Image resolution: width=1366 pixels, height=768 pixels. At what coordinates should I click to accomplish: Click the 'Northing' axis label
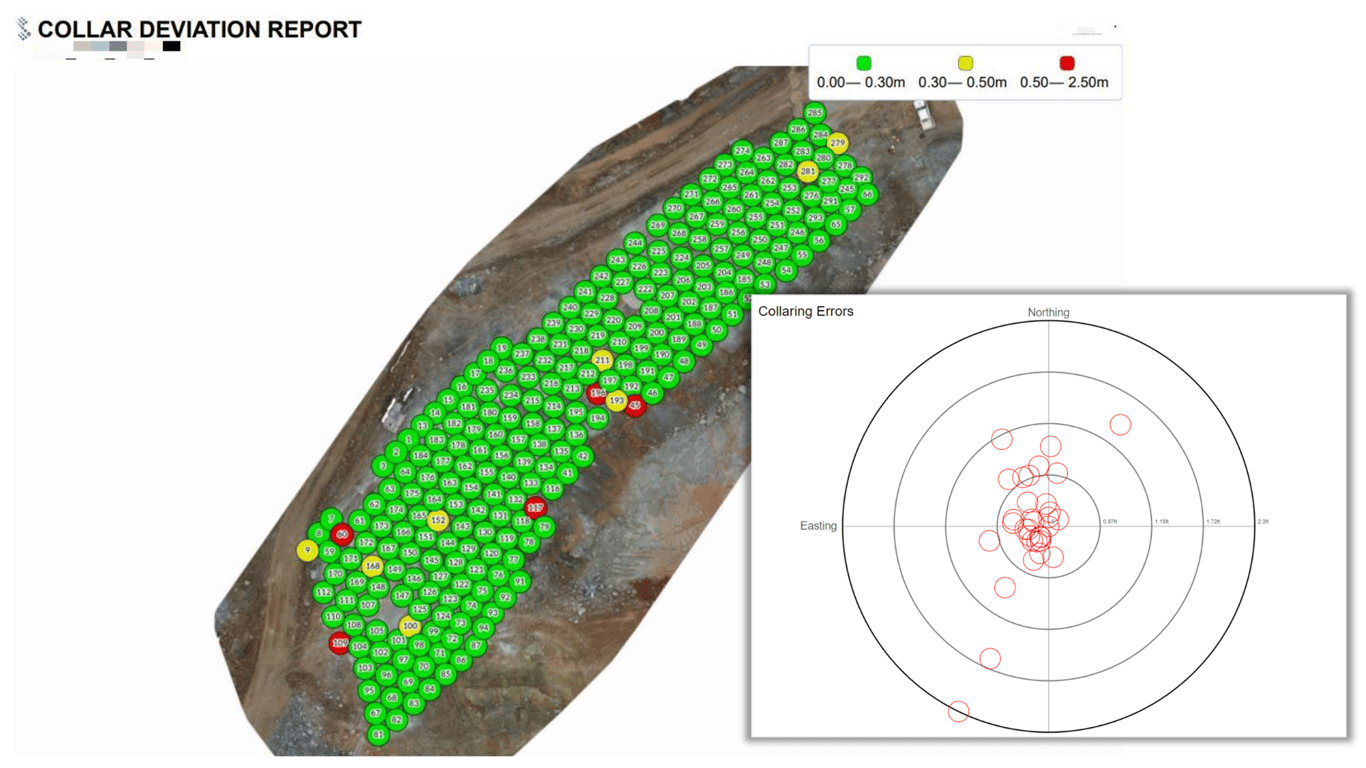point(1049,313)
